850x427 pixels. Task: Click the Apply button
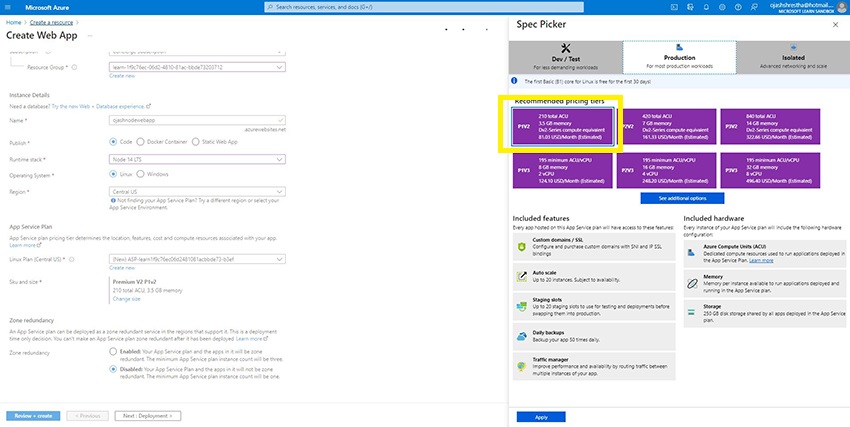tap(541, 417)
